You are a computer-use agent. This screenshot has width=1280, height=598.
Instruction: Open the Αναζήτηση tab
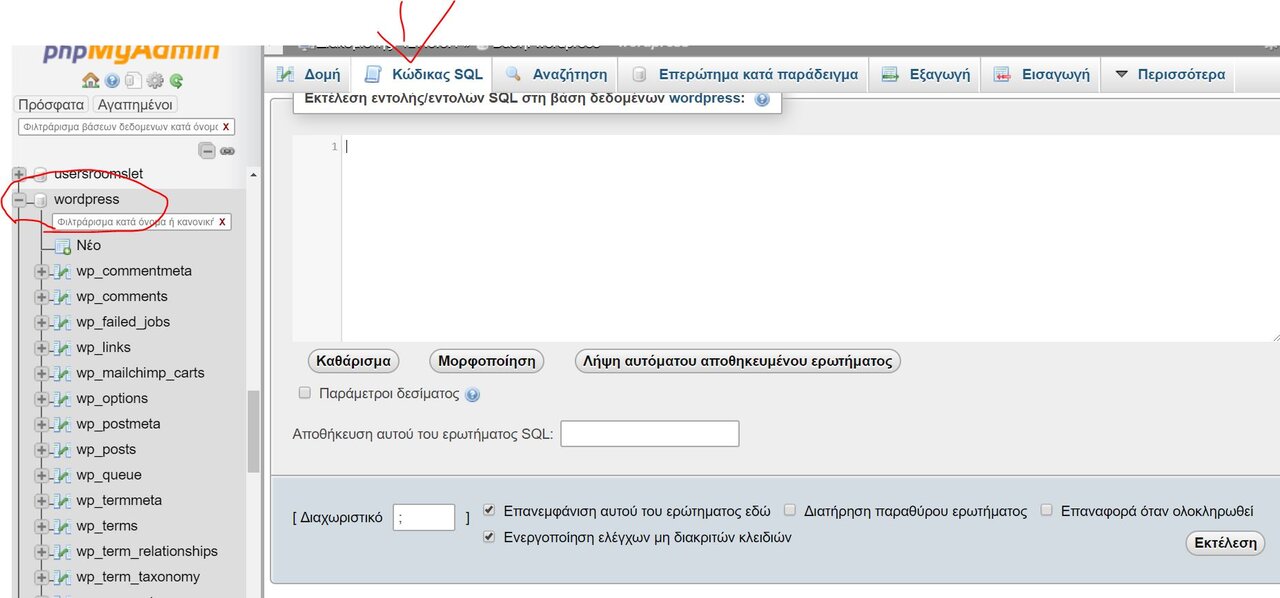point(556,74)
